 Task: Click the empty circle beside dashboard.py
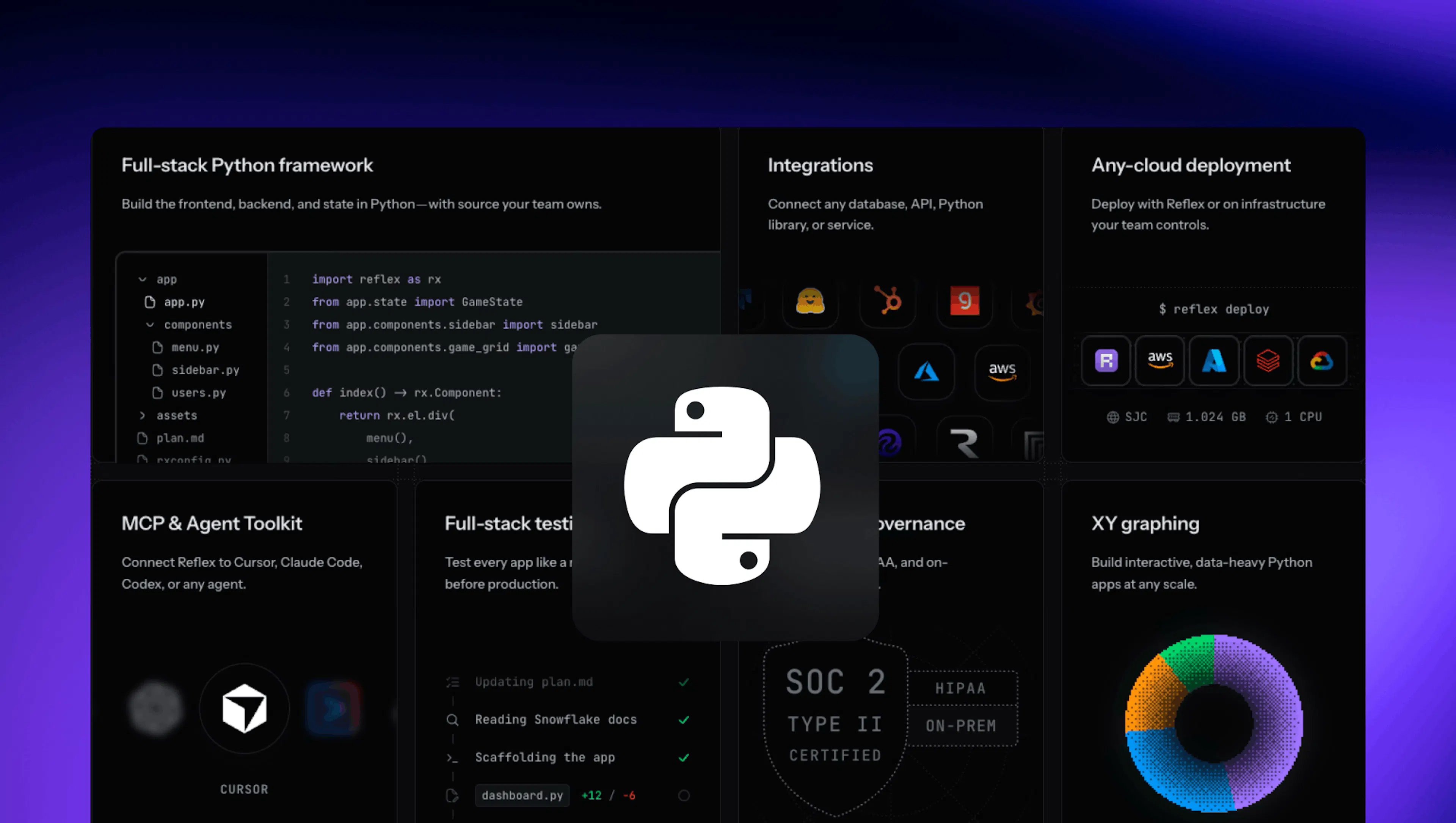pos(683,795)
